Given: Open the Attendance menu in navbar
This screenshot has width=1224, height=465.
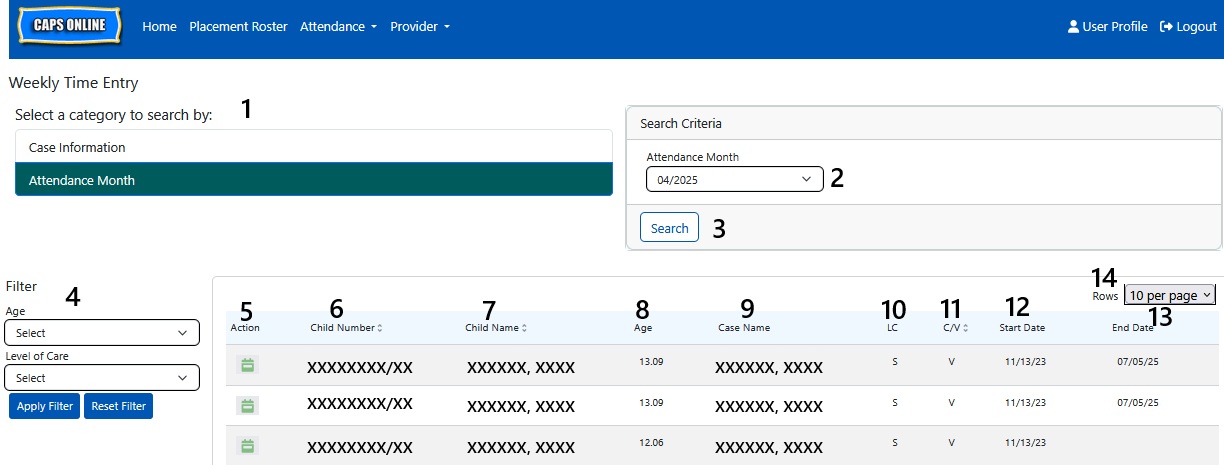Looking at the screenshot, I should pos(338,27).
